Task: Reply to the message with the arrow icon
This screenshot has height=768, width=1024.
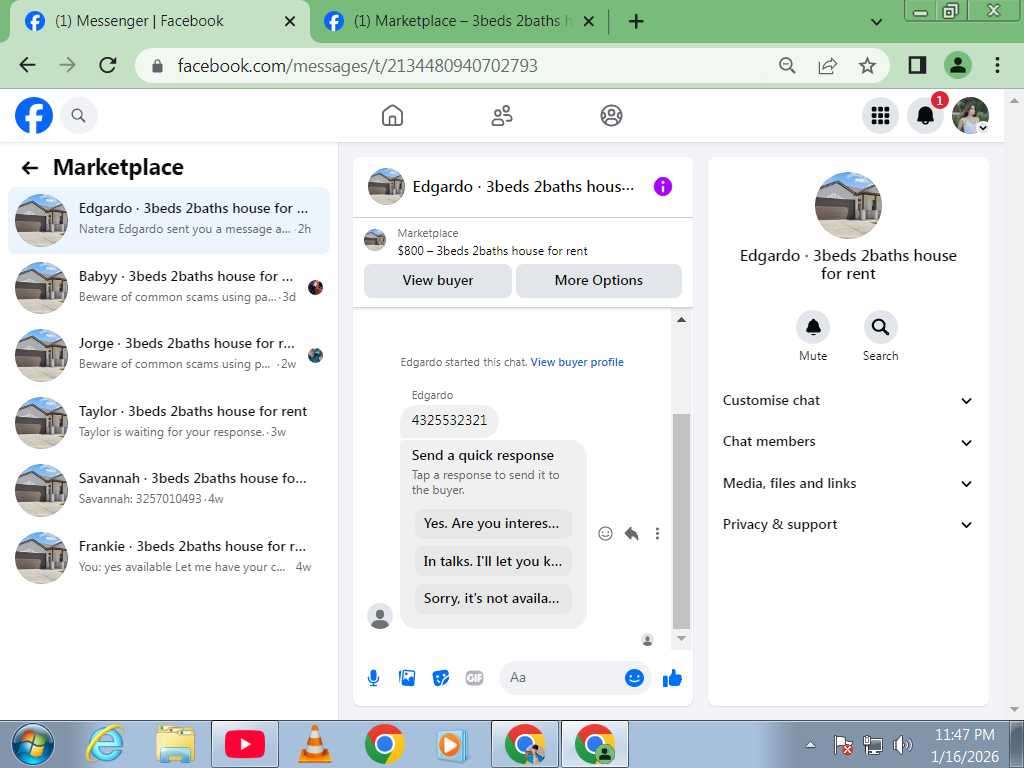Action: pyautogui.click(x=632, y=534)
